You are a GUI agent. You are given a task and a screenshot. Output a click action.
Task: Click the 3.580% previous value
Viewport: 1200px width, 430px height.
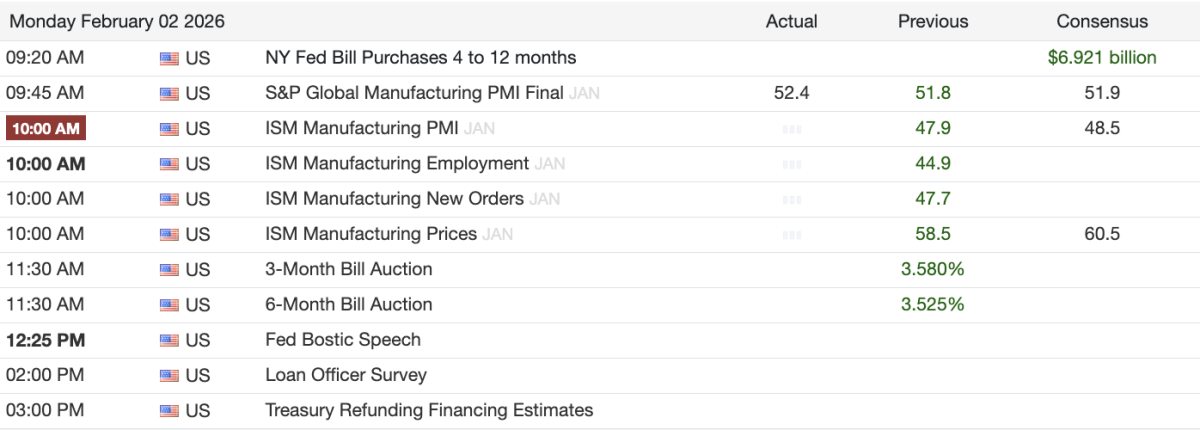932,269
